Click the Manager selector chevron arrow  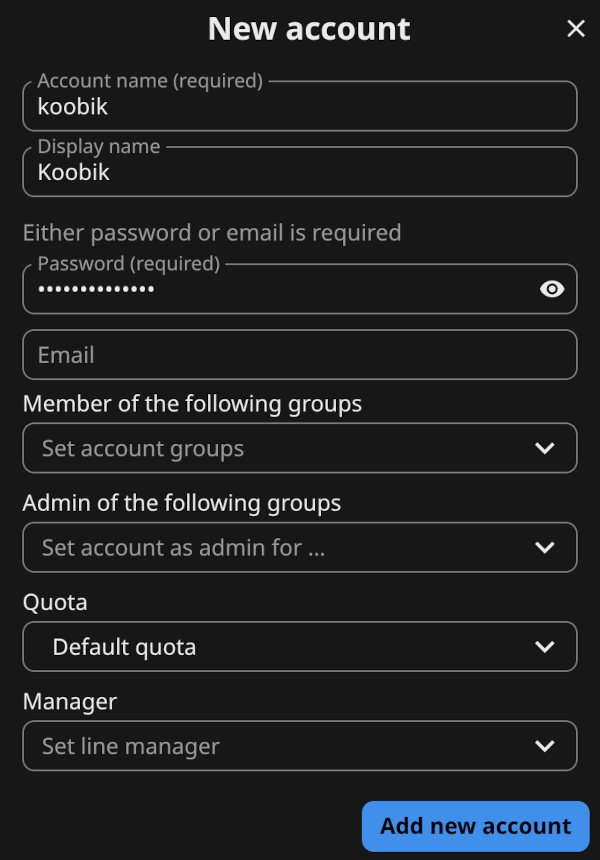pyautogui.click(x=545, y=746)
